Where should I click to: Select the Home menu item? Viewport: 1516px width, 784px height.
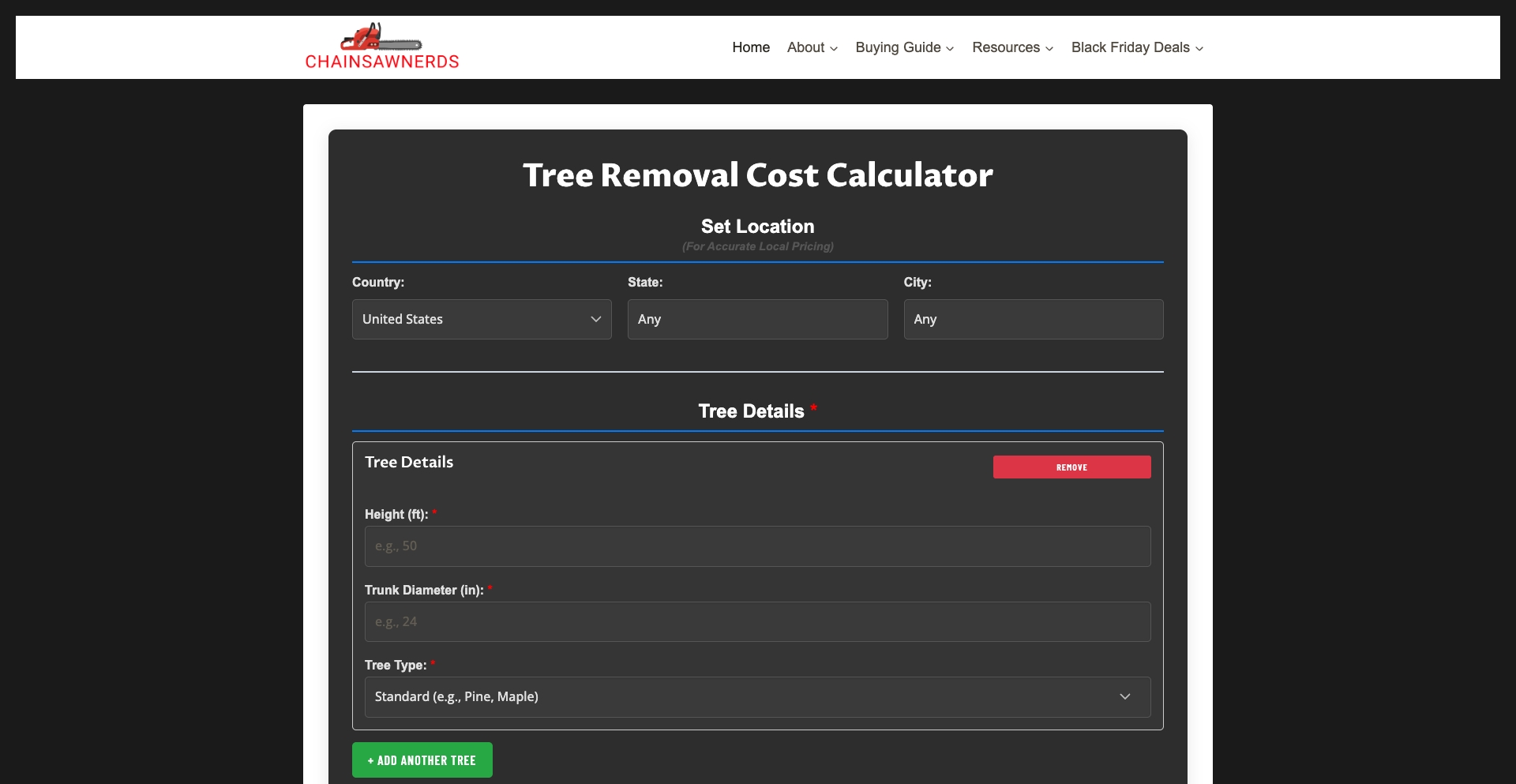coord(750,47)
